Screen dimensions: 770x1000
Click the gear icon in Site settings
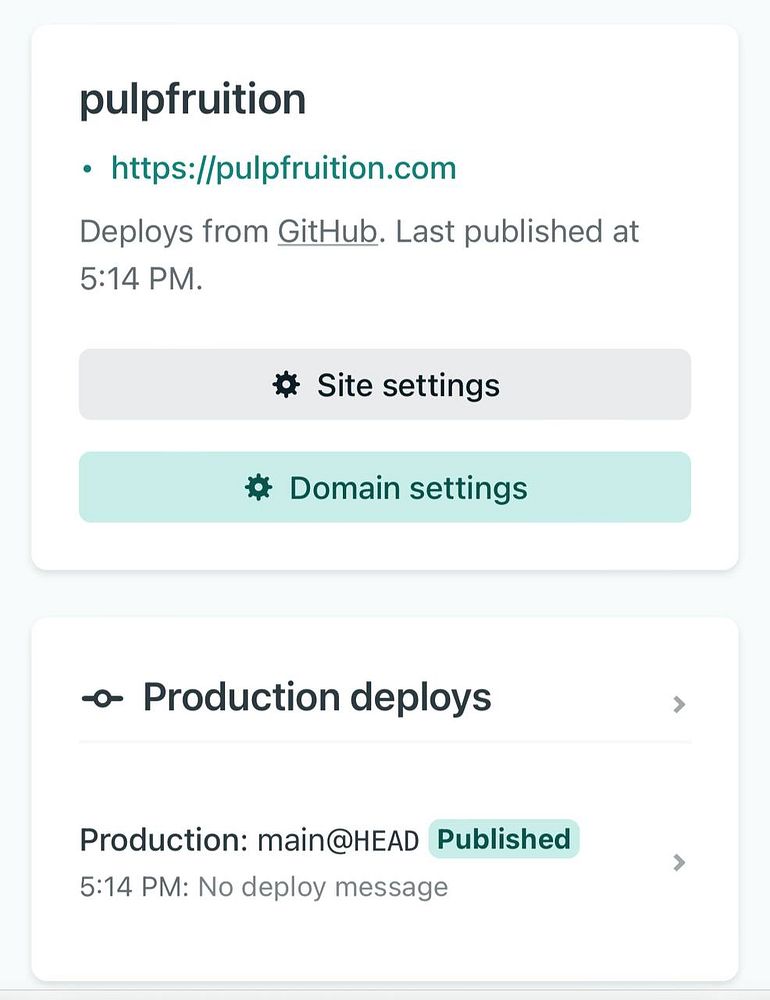pos(286,385)
